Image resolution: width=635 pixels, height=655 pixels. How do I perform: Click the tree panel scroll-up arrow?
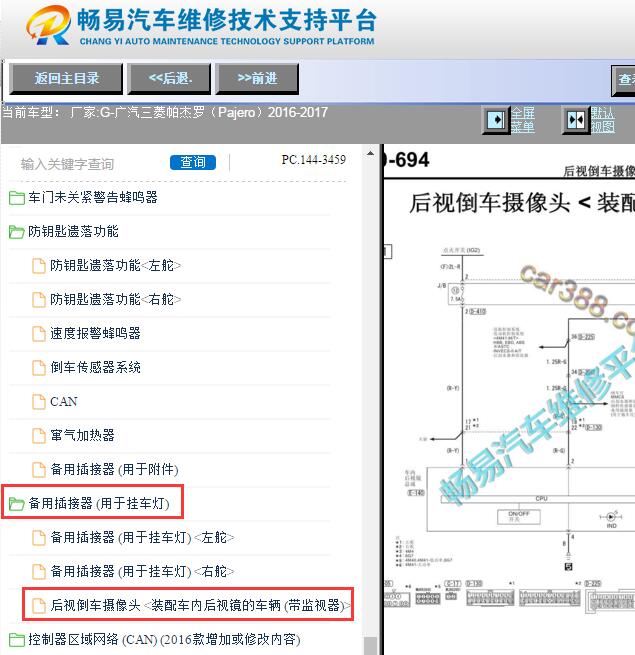click(370, 153)
